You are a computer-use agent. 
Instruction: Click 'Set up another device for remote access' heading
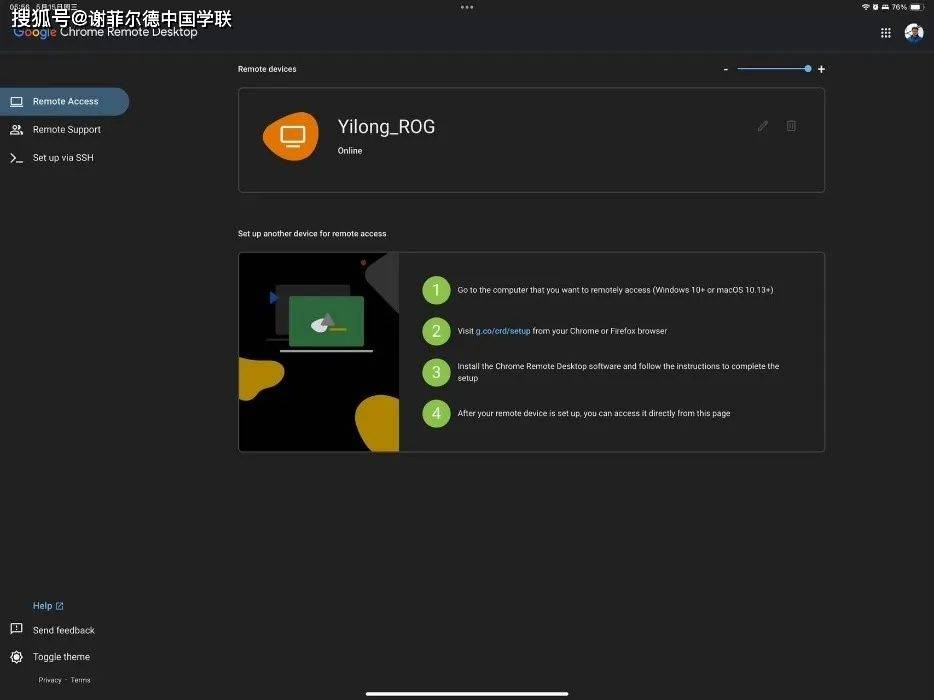(x=312, y=234)
